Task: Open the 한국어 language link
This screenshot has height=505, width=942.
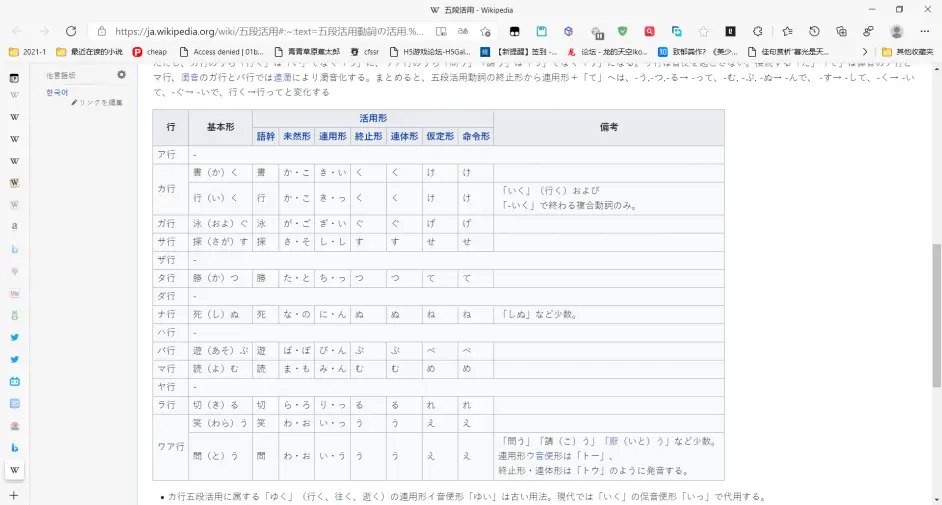Action: [x=57, y=92]
